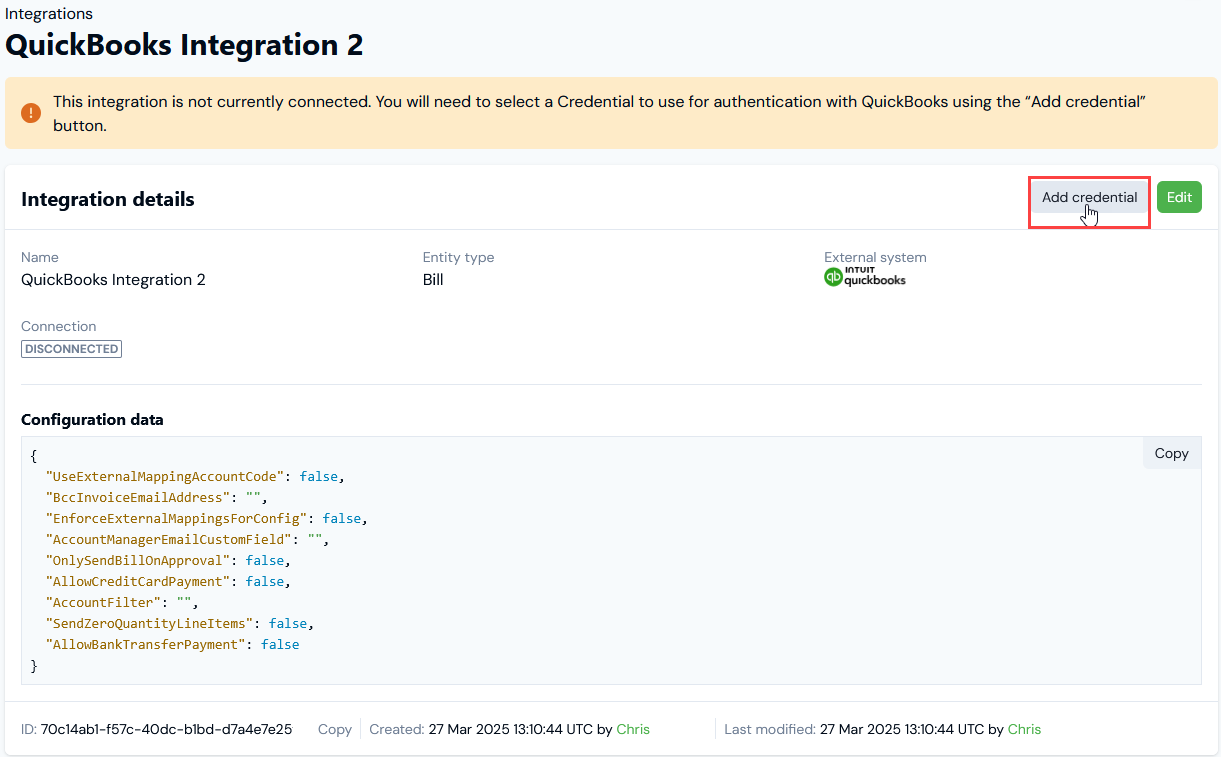
Task: Select the DISCONNECTED status badge
Action: pyautogui.click(x=71, y=349)
